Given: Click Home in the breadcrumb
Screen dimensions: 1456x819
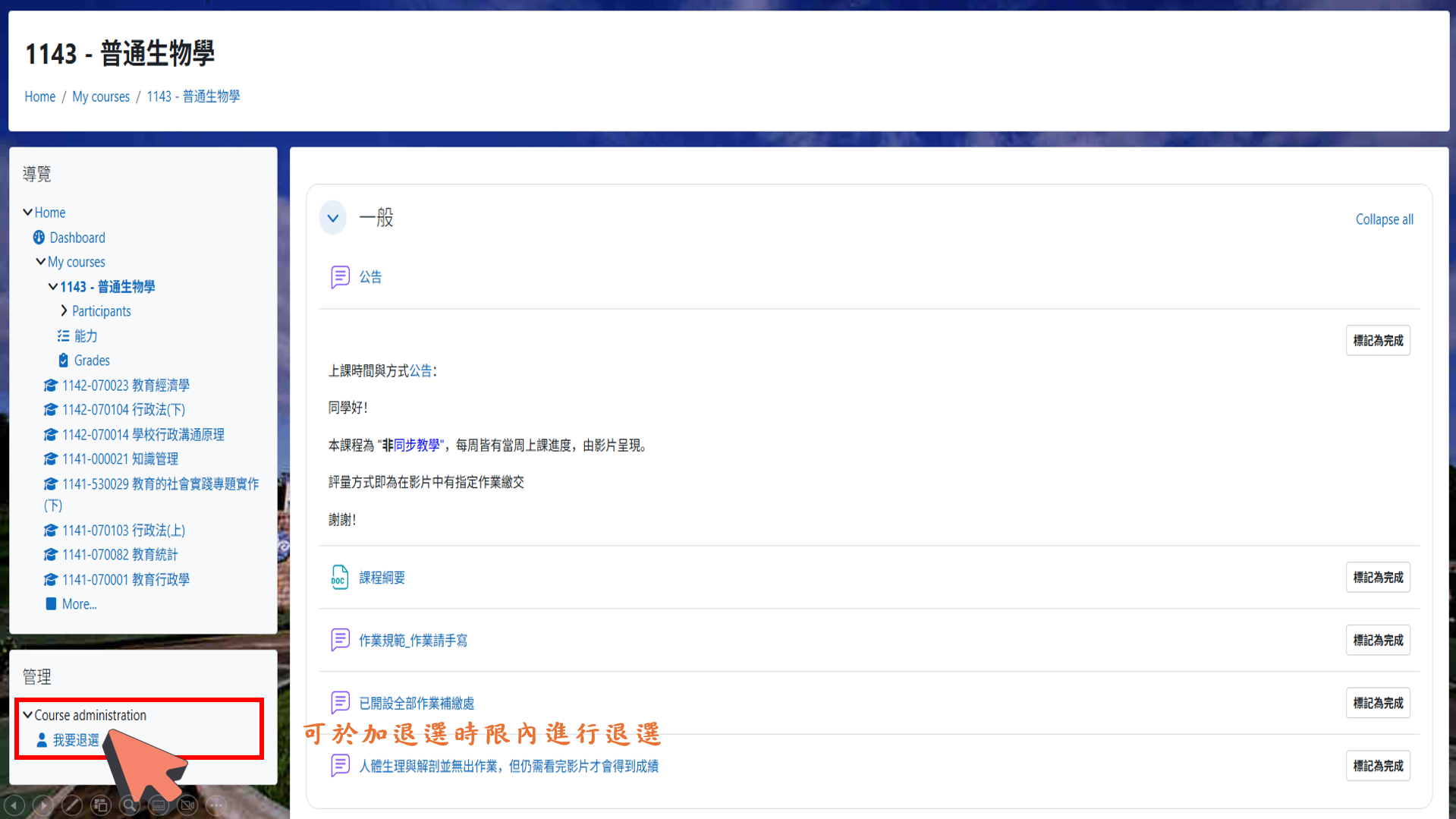Looking at the screenshot, I should click(39, 96).
